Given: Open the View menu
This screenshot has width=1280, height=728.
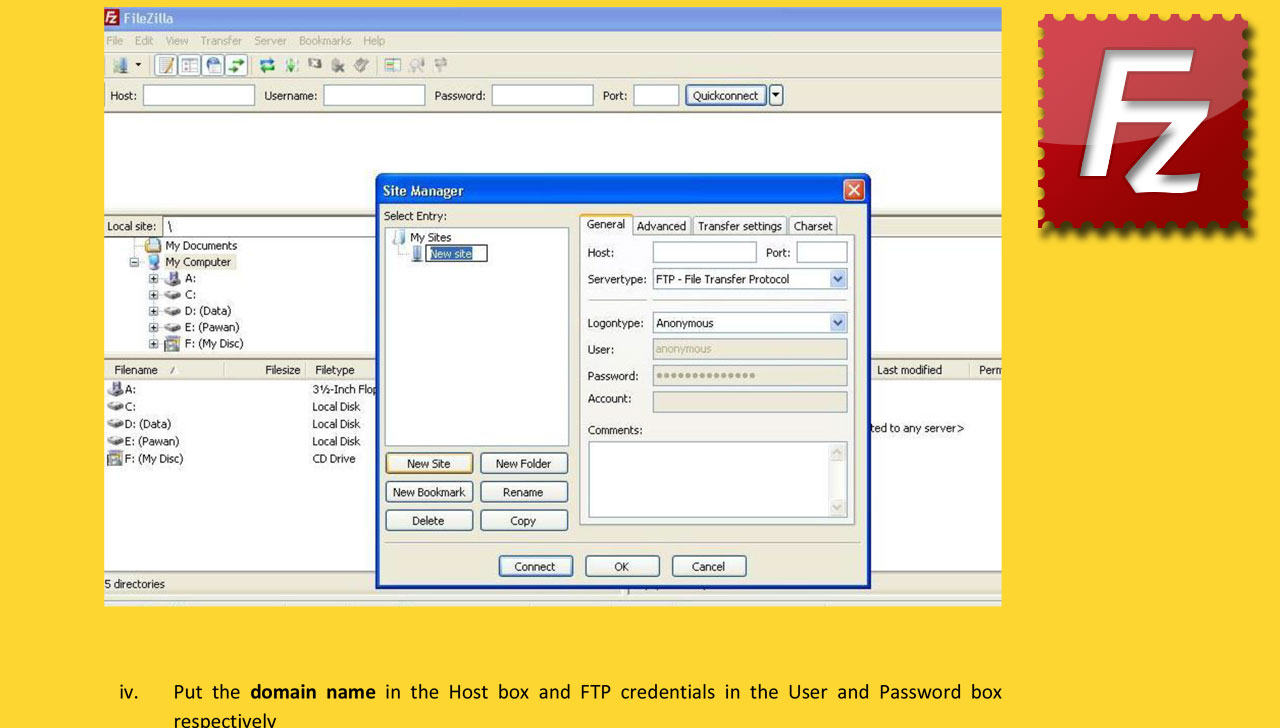Looking at the screenshot, I should 177,41.
